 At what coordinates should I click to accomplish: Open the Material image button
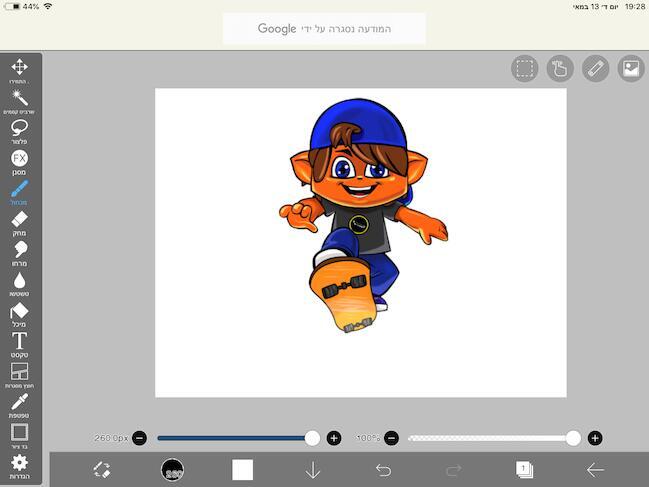coord(631,68)
